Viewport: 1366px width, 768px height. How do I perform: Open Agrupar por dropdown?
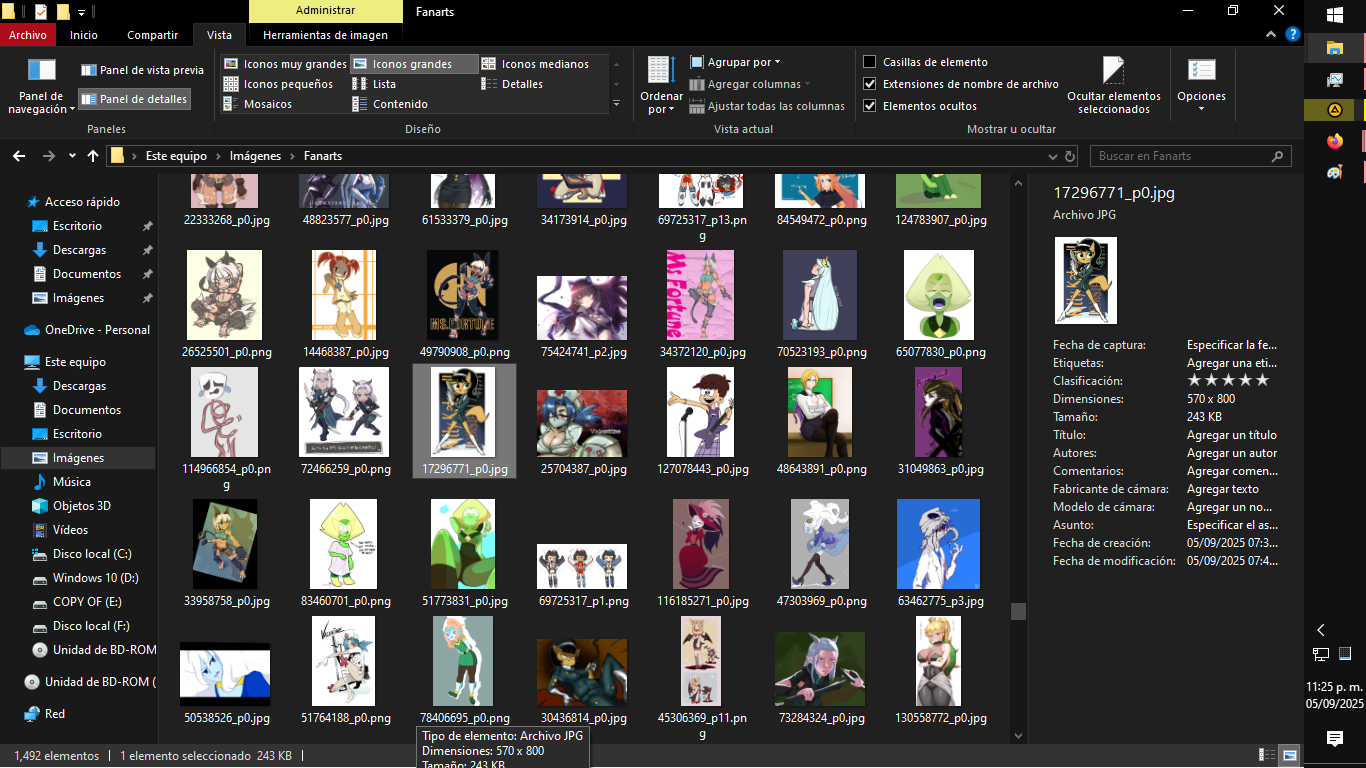(x=735, y=62)
